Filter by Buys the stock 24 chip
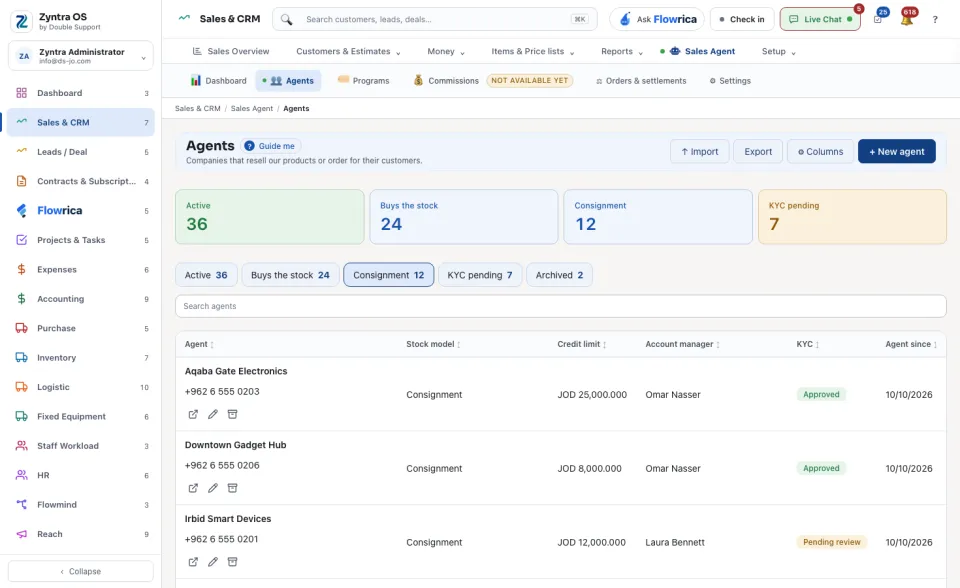This screenshot has height=588, width=960. click(290, 275)
